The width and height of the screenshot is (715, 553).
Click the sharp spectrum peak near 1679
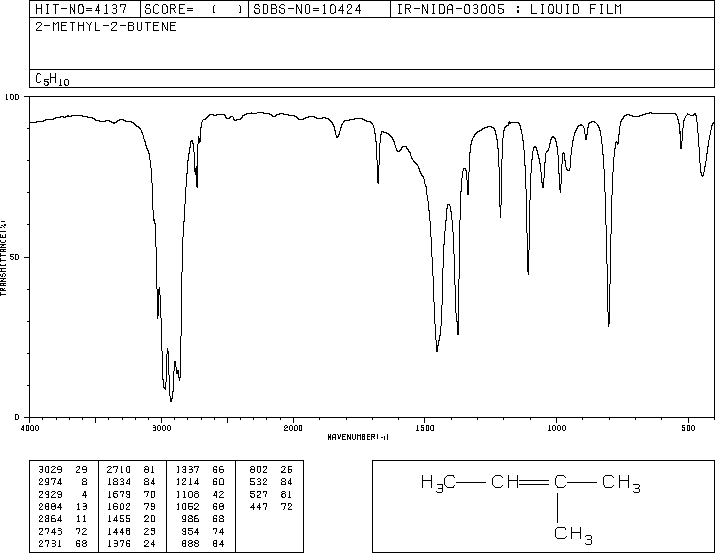tap(378, 182)
